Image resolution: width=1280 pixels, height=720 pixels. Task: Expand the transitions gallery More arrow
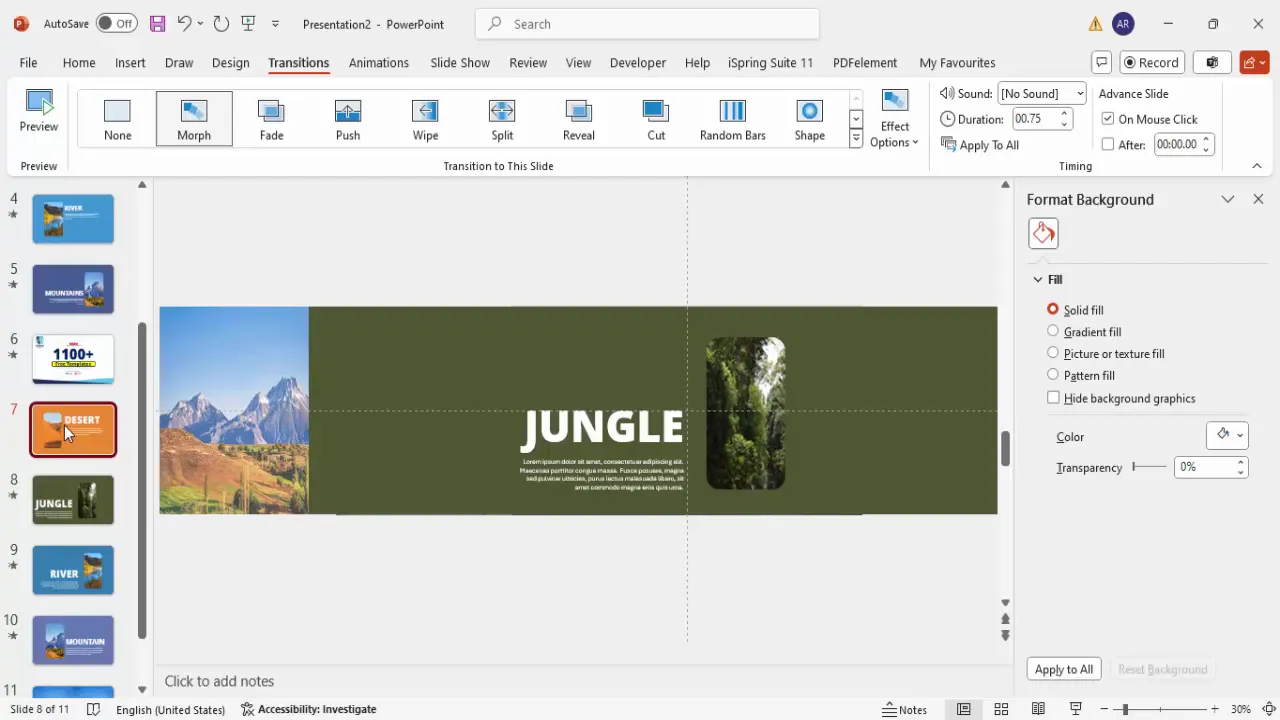pyautogui.click(x=856, y=140)
